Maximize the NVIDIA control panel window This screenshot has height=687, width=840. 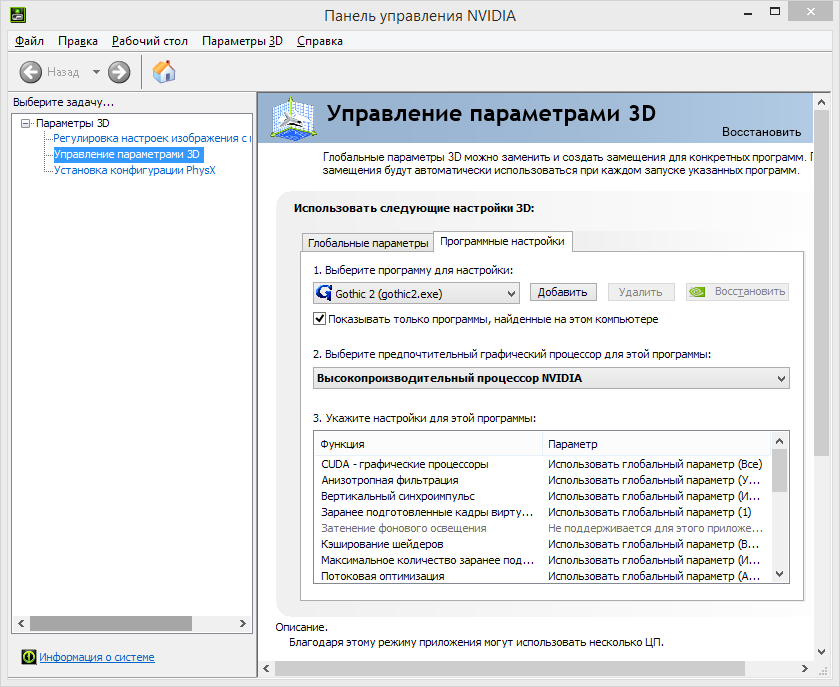tap(775, 12)
